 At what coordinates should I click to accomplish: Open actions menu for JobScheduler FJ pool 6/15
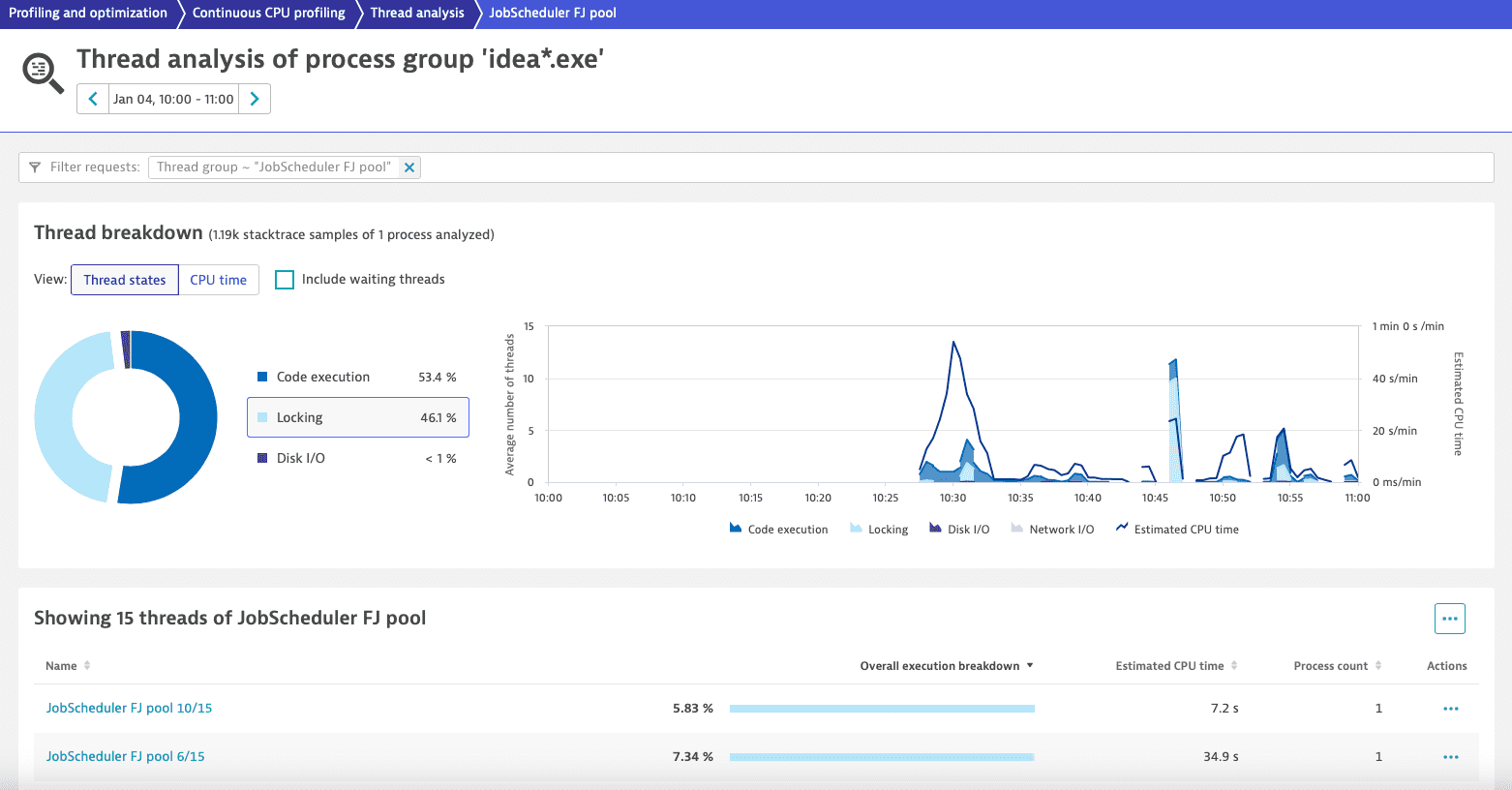click(1450, 757)
